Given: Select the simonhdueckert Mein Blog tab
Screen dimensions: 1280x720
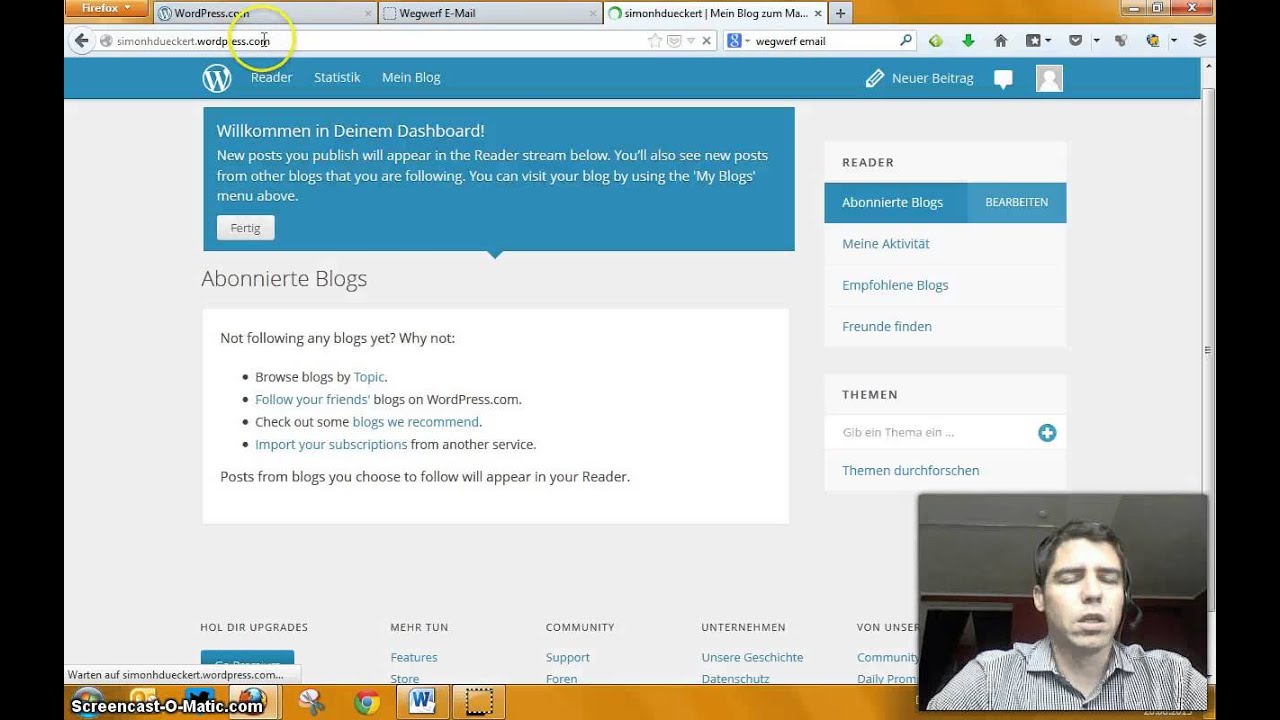Looking at the screenshot, I should coord(716,13).
